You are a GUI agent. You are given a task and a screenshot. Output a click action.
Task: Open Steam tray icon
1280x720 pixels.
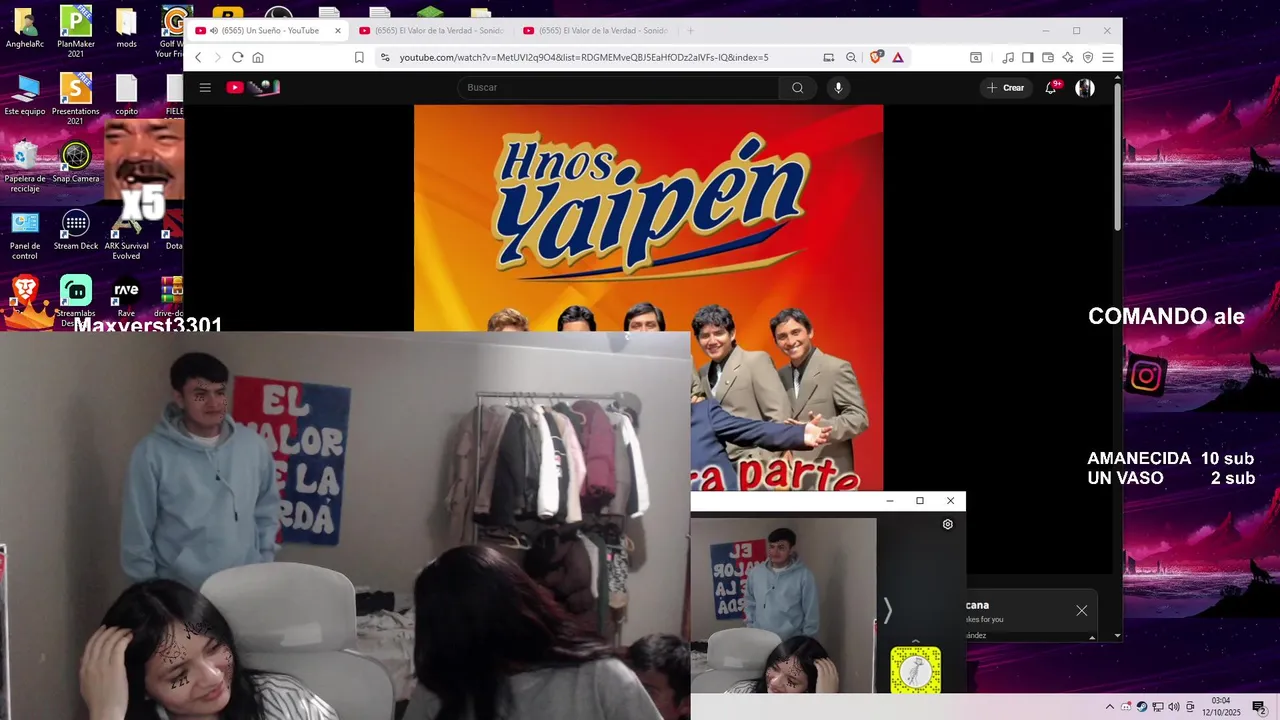pyautogui.click(x=1142, y=707)
